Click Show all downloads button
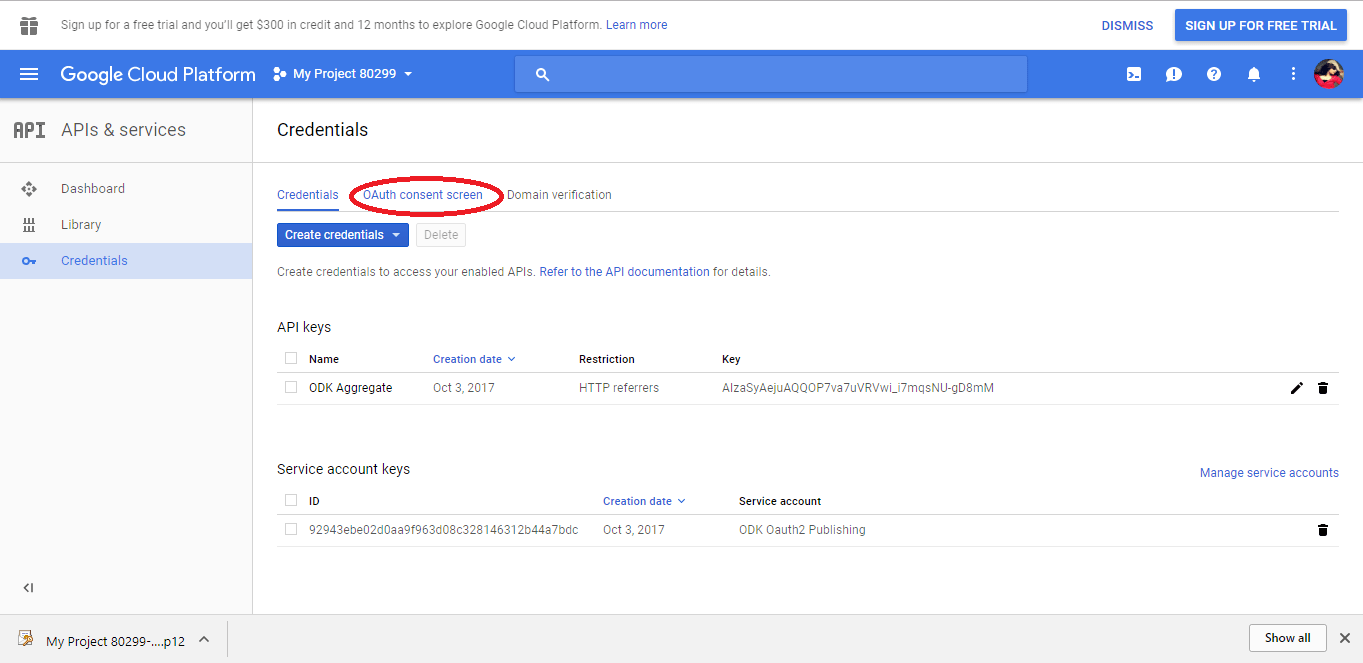This screenshot has width=1363, height=663. [x=1288, y=638]
